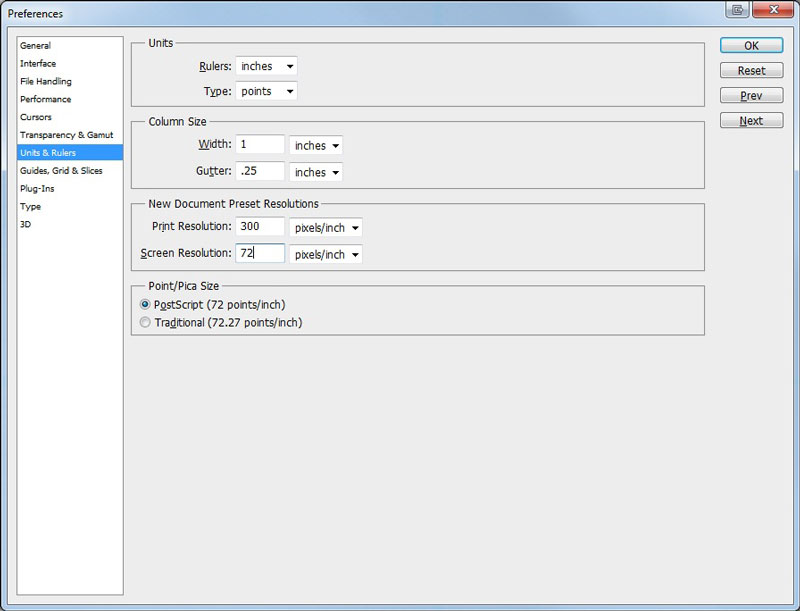Click the Next button
Image resolution: width=800 pixels, height=611 pixels.
(751, 121)
